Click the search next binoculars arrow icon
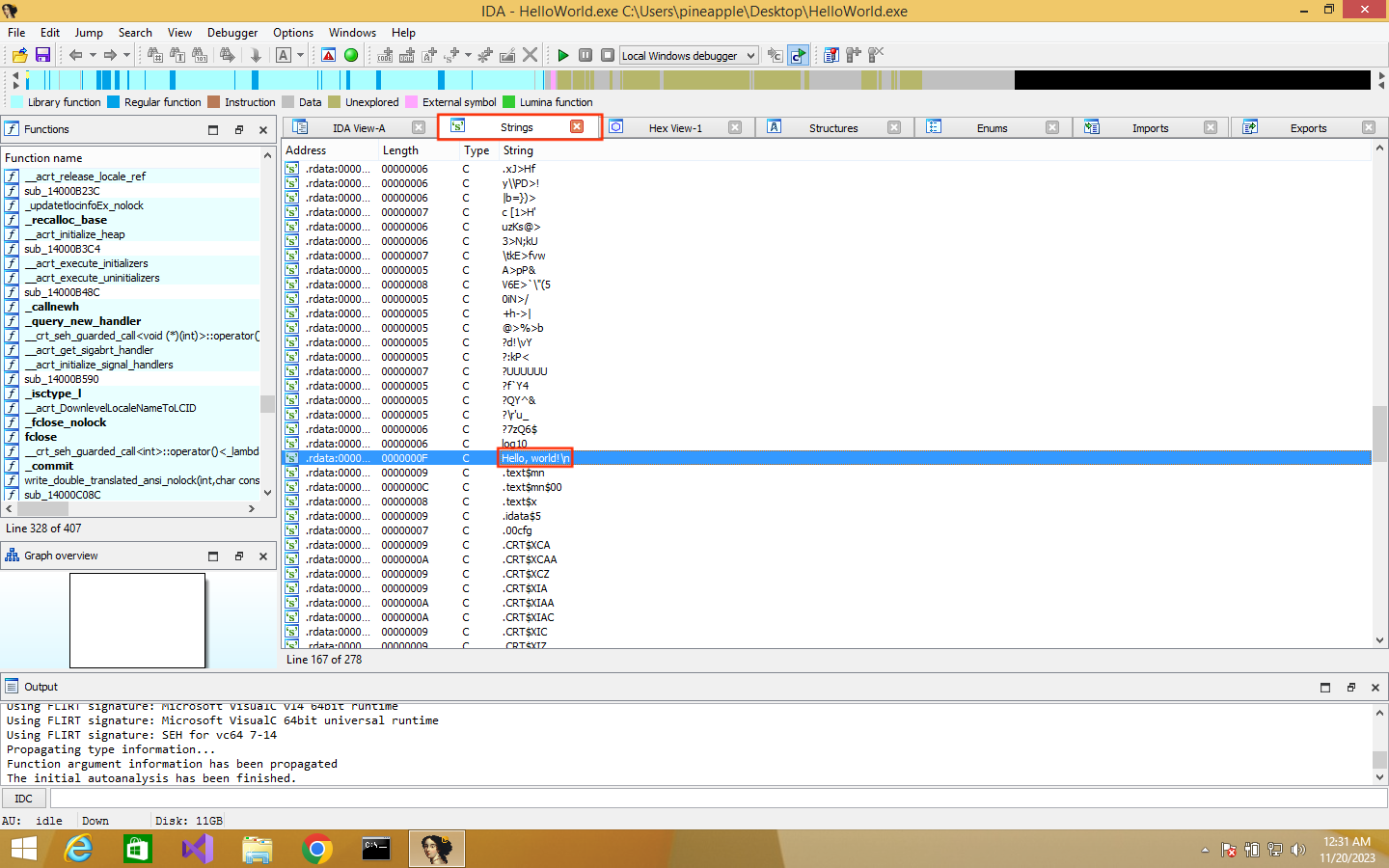 (228, 55)
